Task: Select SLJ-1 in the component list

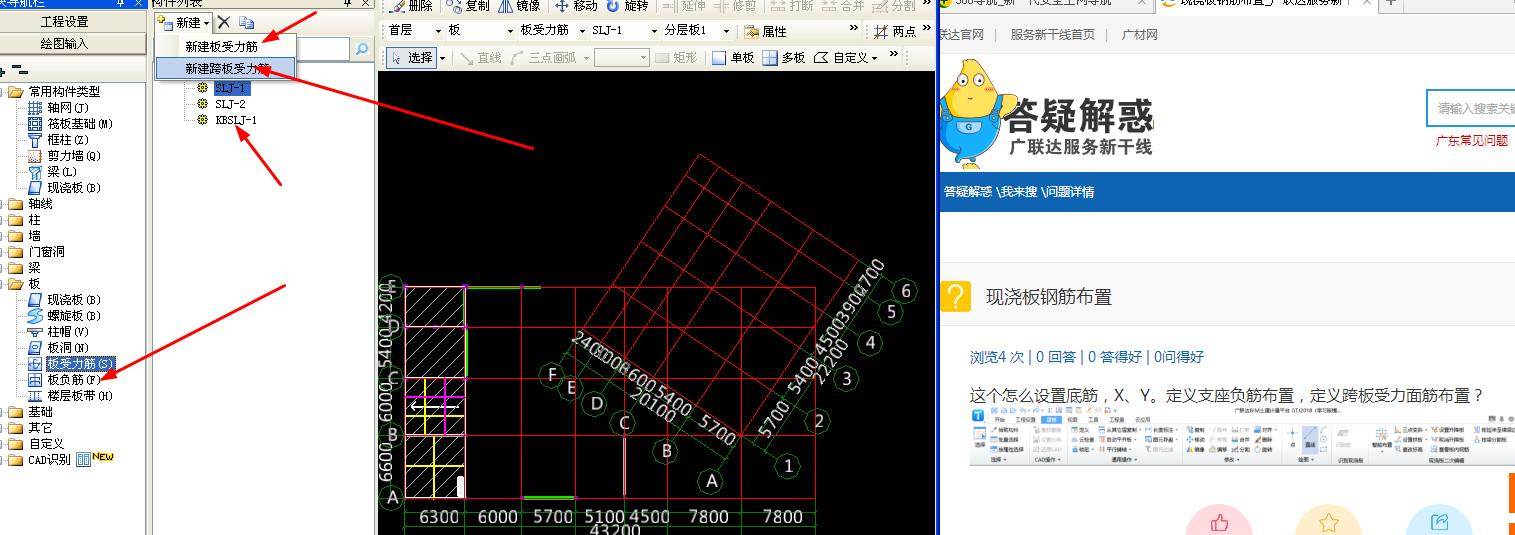Action: point(231,88)
